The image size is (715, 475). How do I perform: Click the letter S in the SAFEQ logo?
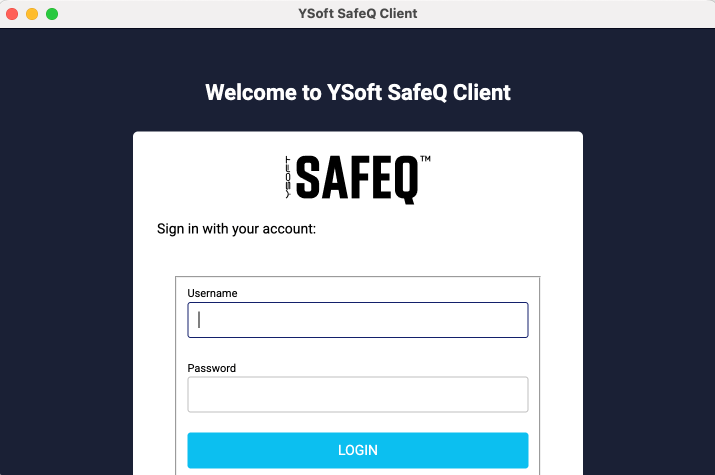(x=308, y=177)
